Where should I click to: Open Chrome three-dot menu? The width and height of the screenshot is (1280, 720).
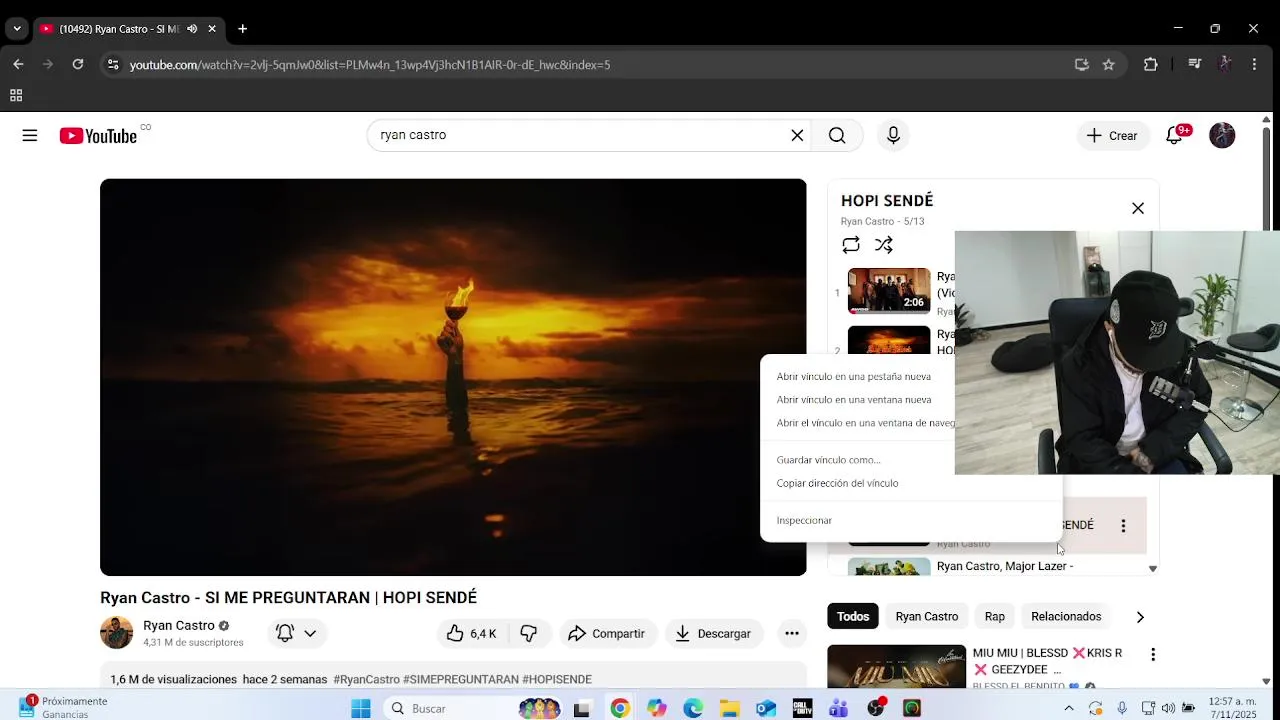coord(1254,64)
